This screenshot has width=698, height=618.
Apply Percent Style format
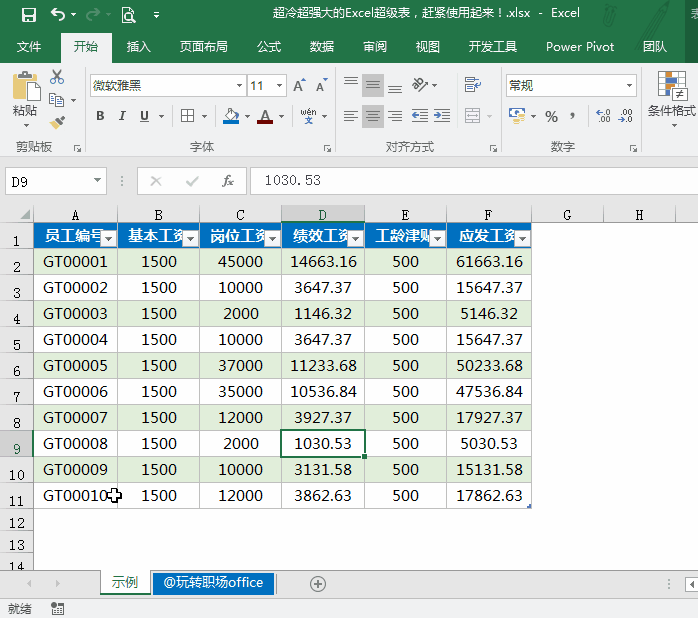[552, 117]
